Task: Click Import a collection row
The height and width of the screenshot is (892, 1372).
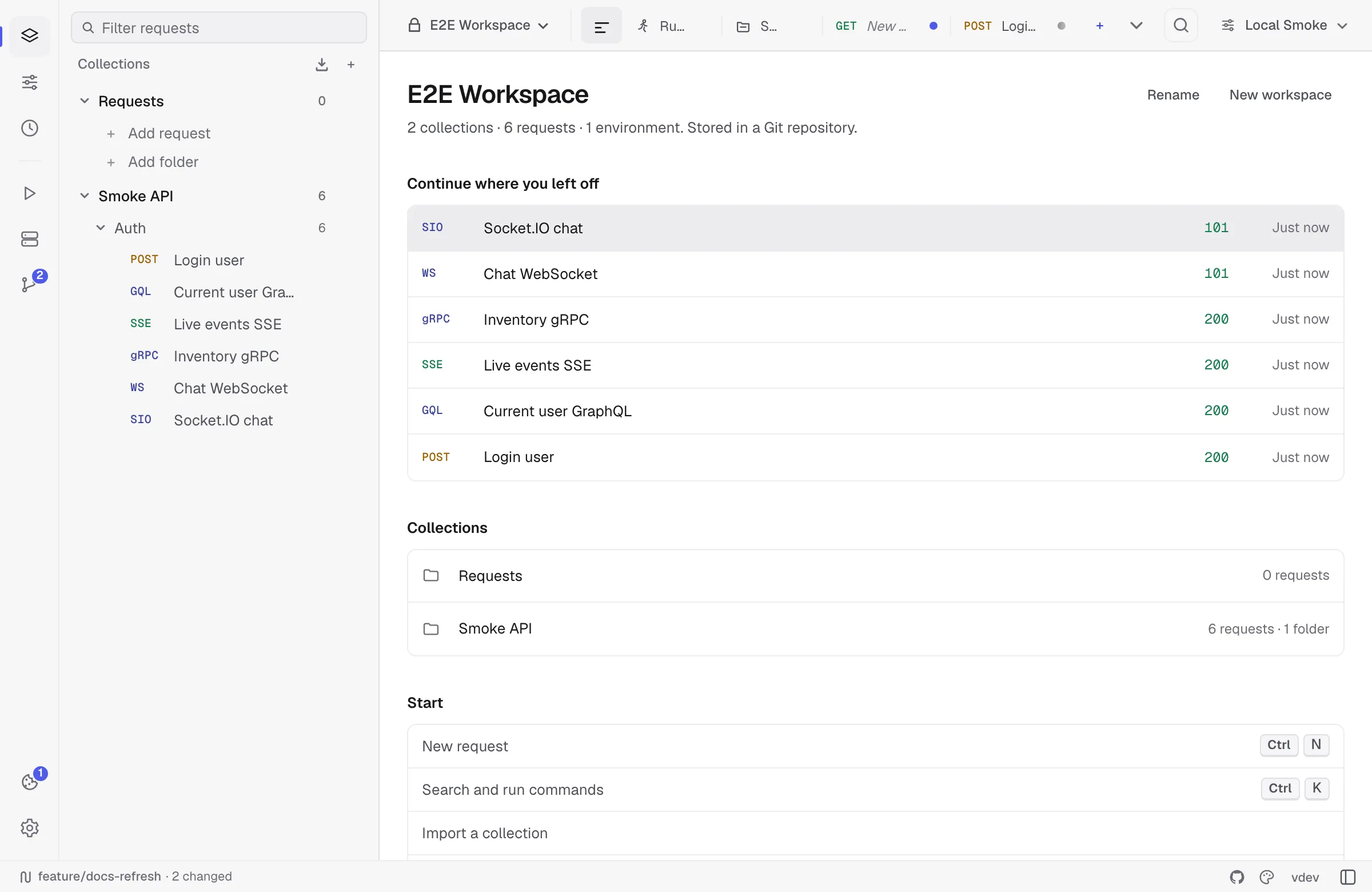Action: click(x=875, y=834)
